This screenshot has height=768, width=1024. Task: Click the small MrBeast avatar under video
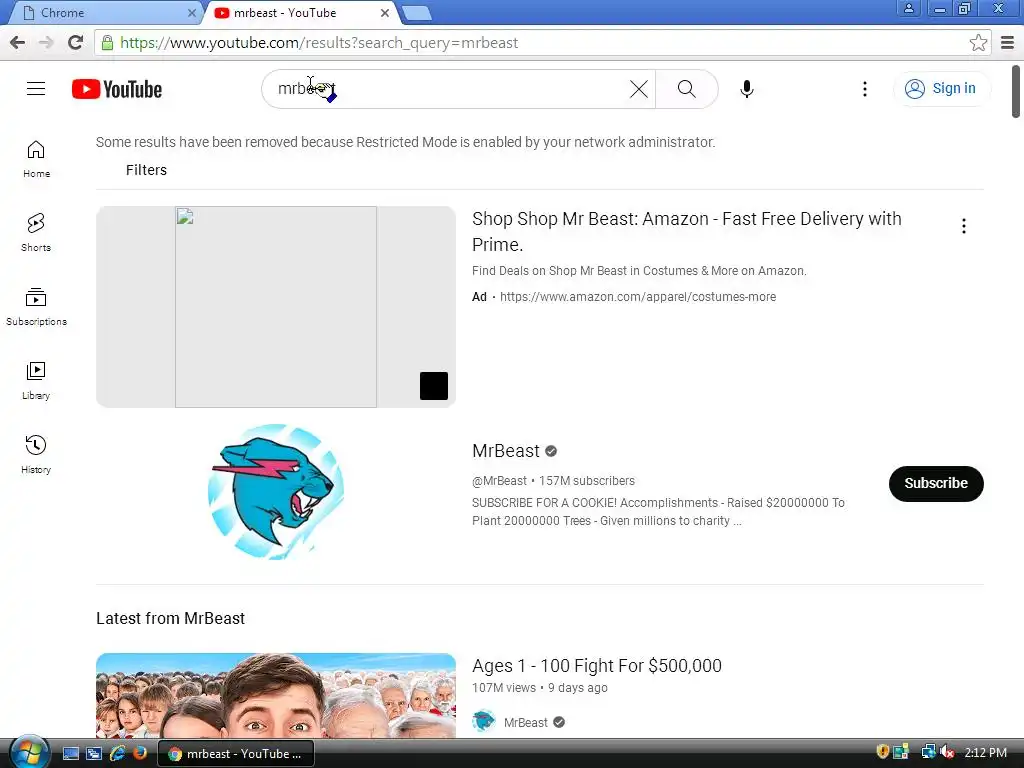point(484,722)
